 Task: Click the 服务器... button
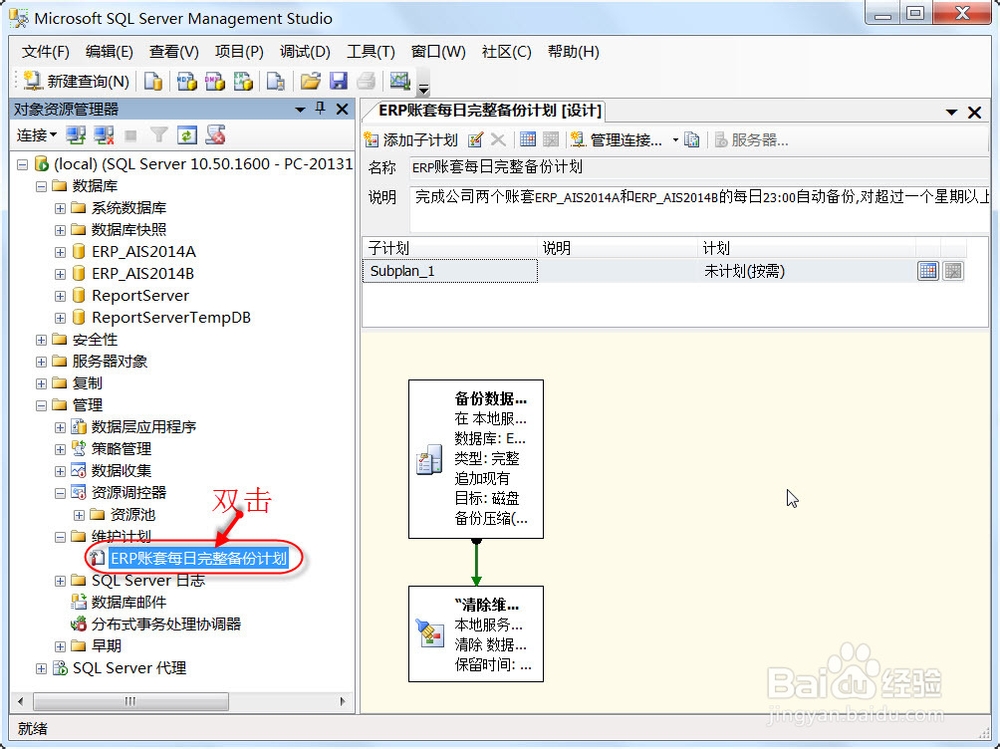pos(751,140)
